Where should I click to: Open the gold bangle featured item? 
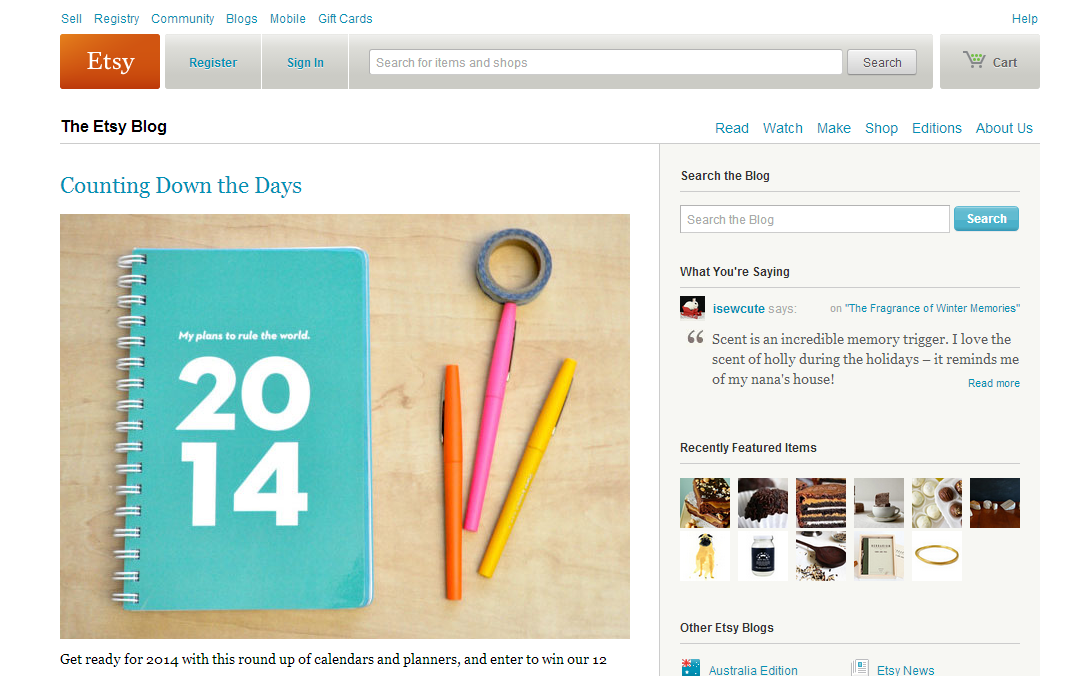[937, 556]
